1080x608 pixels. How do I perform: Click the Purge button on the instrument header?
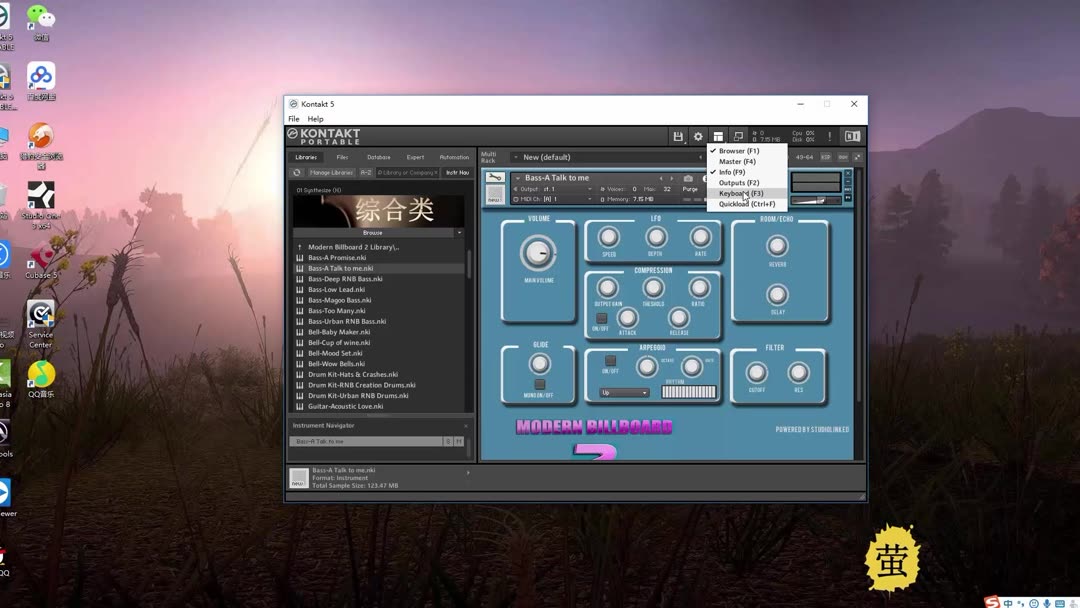(689, 188)
